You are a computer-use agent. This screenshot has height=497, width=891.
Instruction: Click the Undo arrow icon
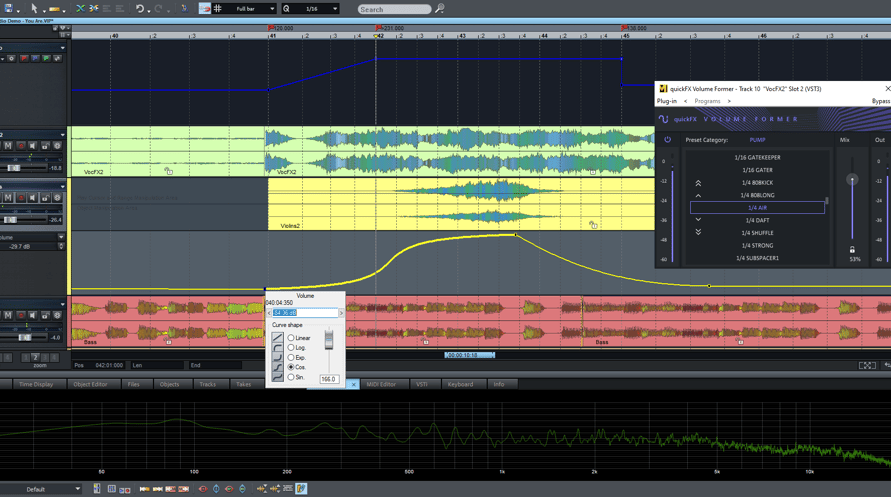click(x=140, y=9)
